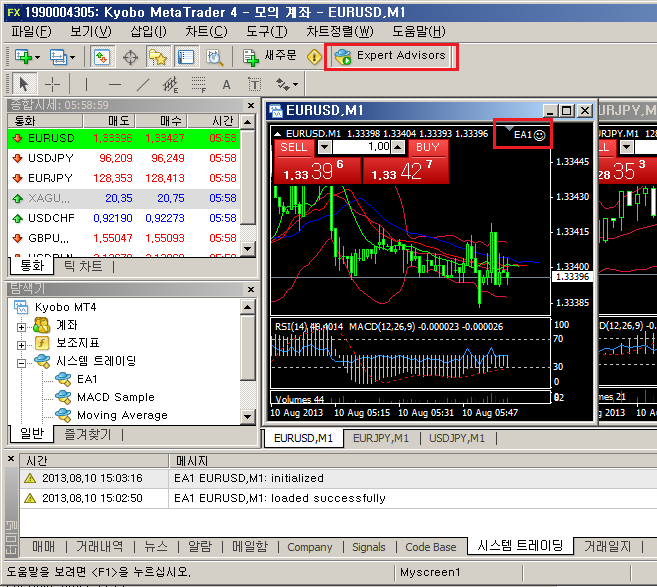This screenshot has width=657, height=587.
Task: Open the 차트정렬(W) menu
Action: pyautogui.click(x=340, y=31)
